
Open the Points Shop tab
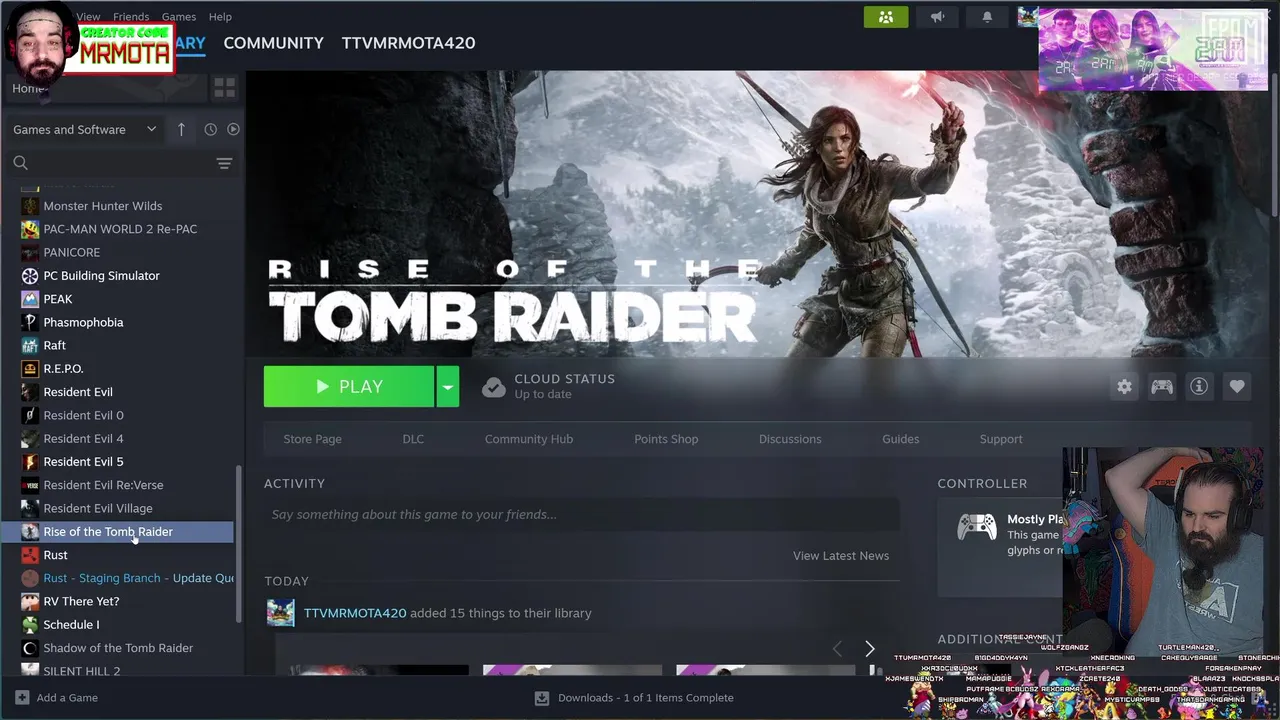click(666, 439)
